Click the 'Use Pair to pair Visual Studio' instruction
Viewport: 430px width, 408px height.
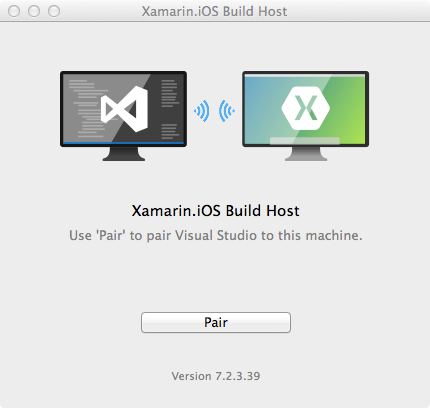(x=215, y=235)
